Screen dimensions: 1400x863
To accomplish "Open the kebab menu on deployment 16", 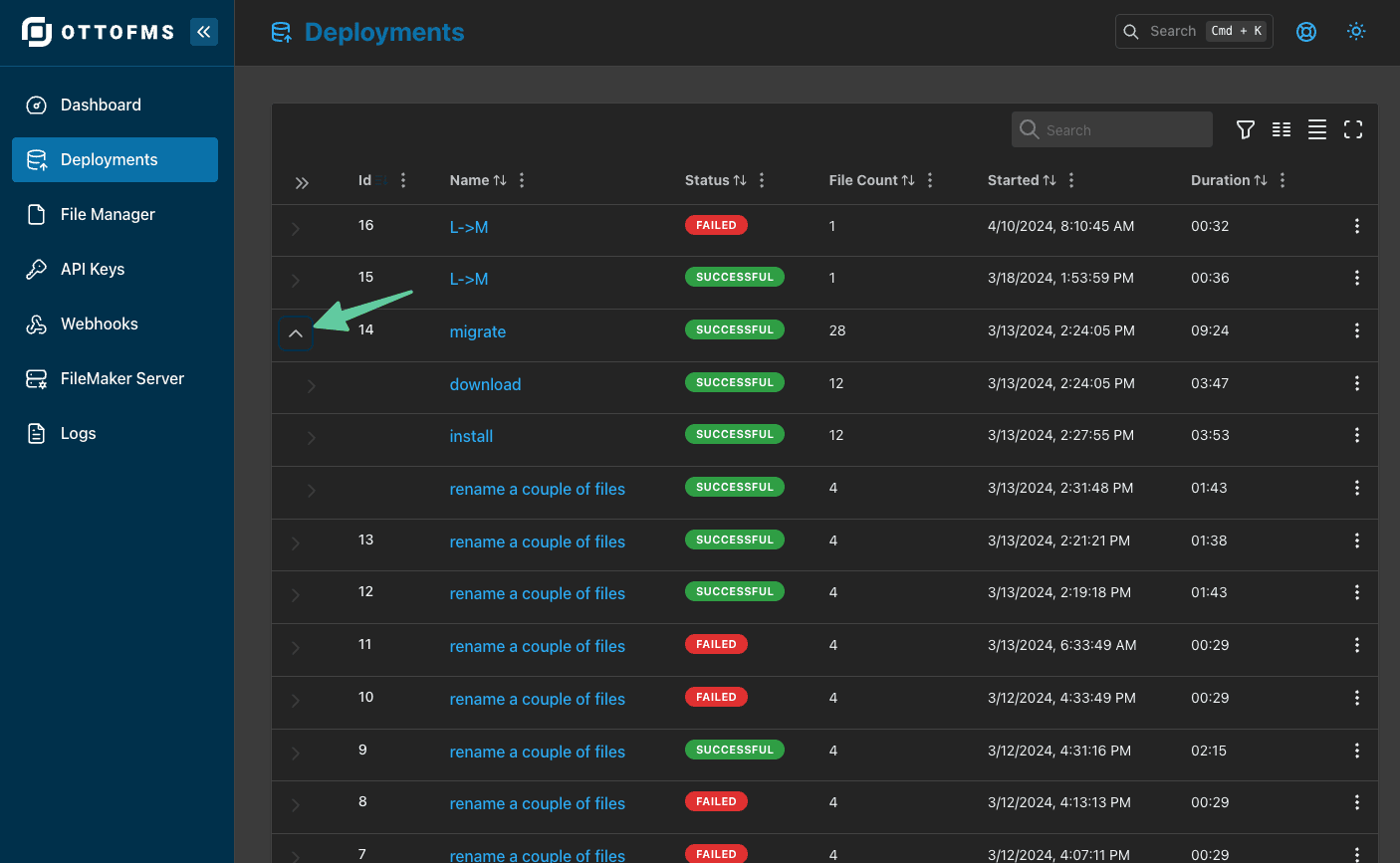I will pos(1356,226).
